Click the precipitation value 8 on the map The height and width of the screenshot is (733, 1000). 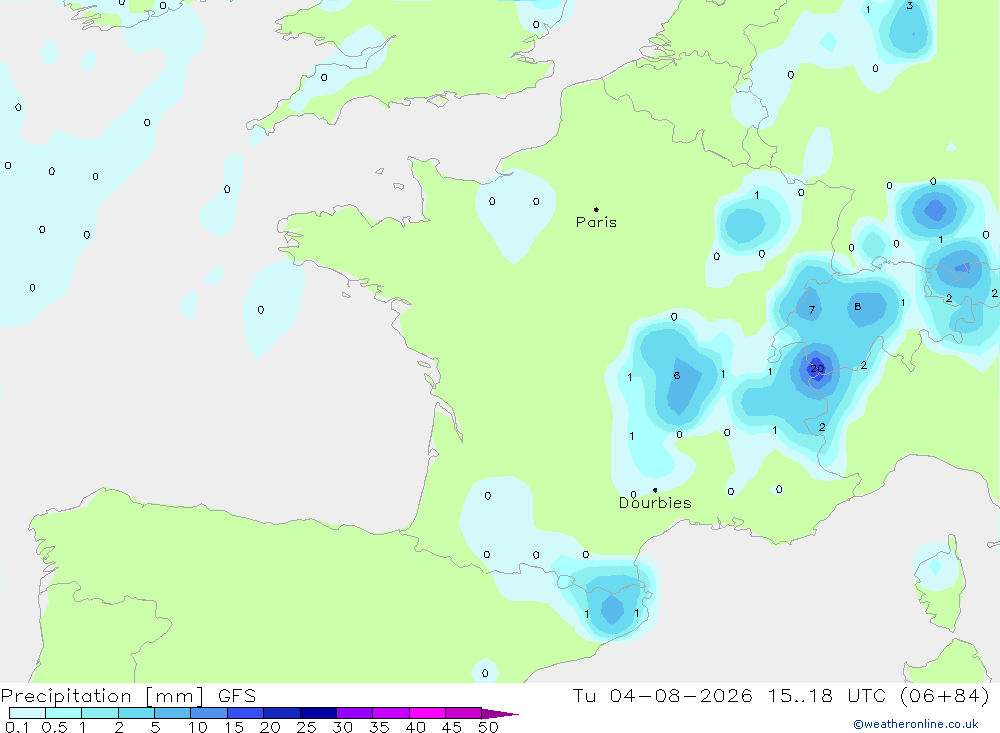click(x=858, y=306)
